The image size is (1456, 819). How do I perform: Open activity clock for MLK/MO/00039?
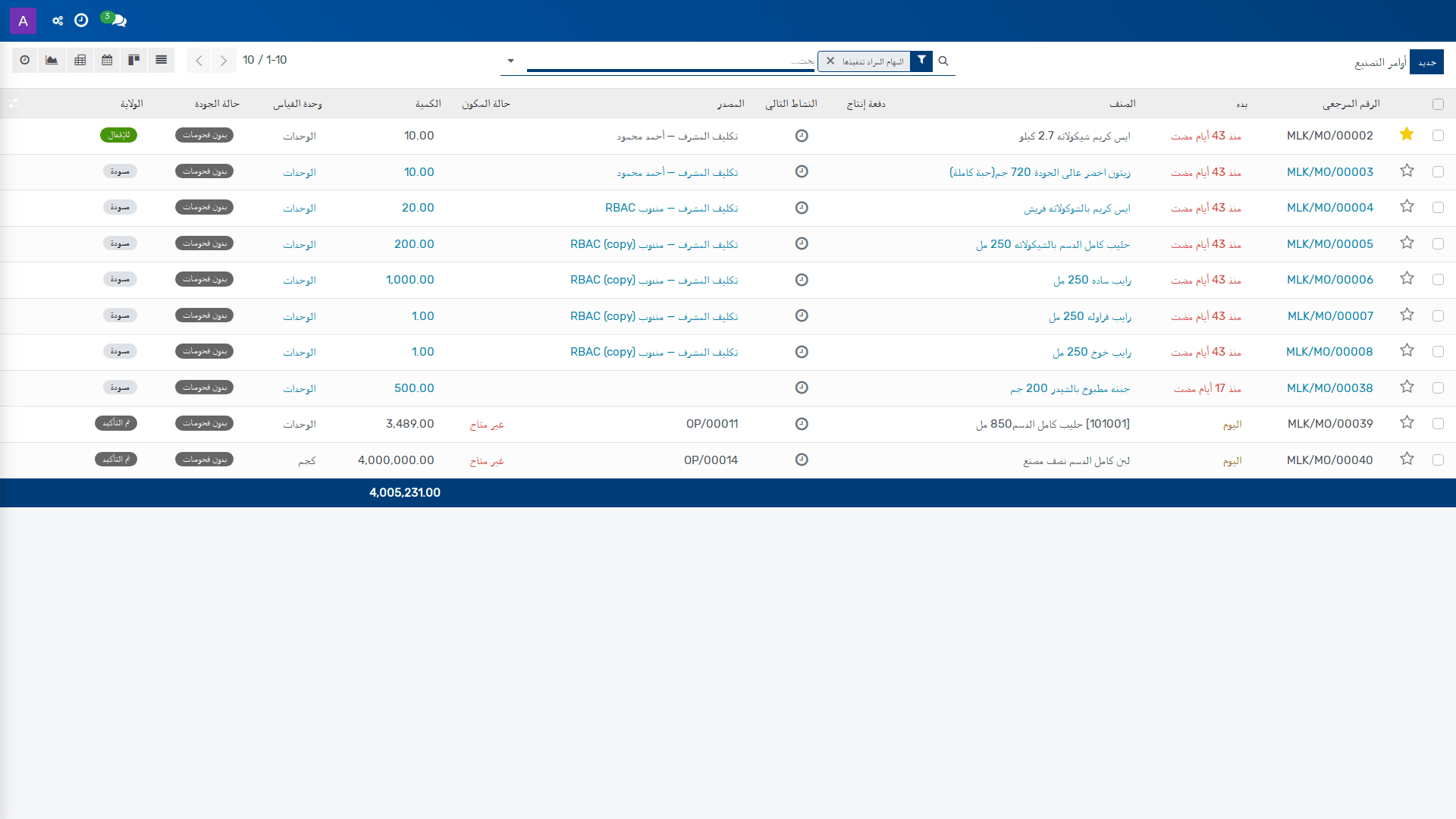point(802,424)
